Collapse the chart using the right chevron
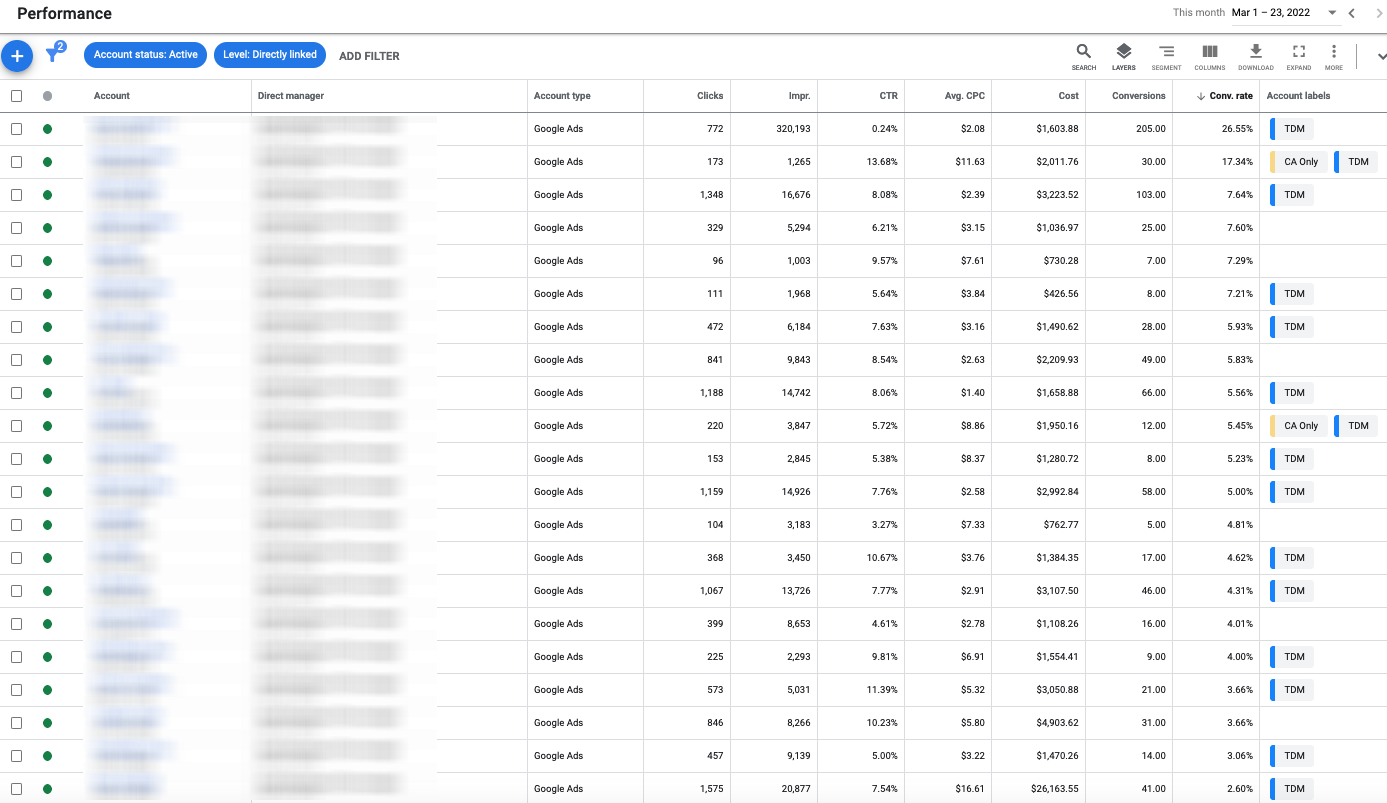The height and width of the screenshot is (803, 1387). (x=1381, y=57)
